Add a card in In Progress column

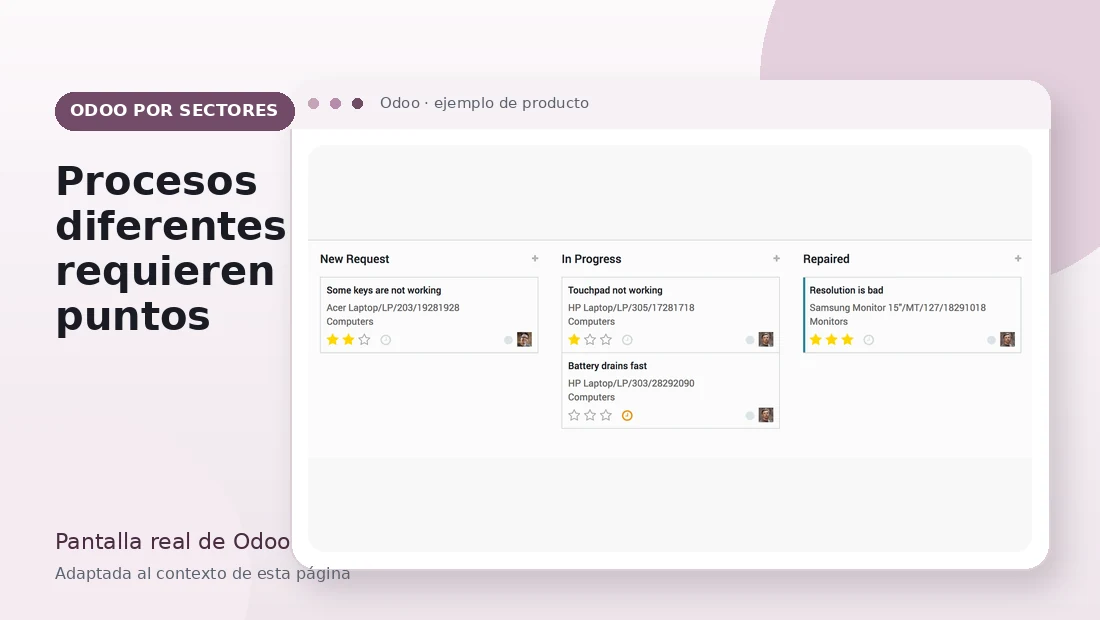click(x=777, y=259)
